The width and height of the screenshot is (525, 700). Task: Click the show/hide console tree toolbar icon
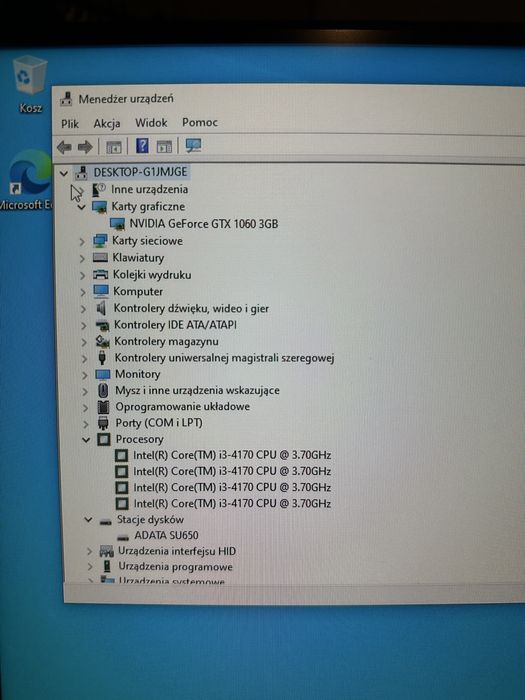113,146
